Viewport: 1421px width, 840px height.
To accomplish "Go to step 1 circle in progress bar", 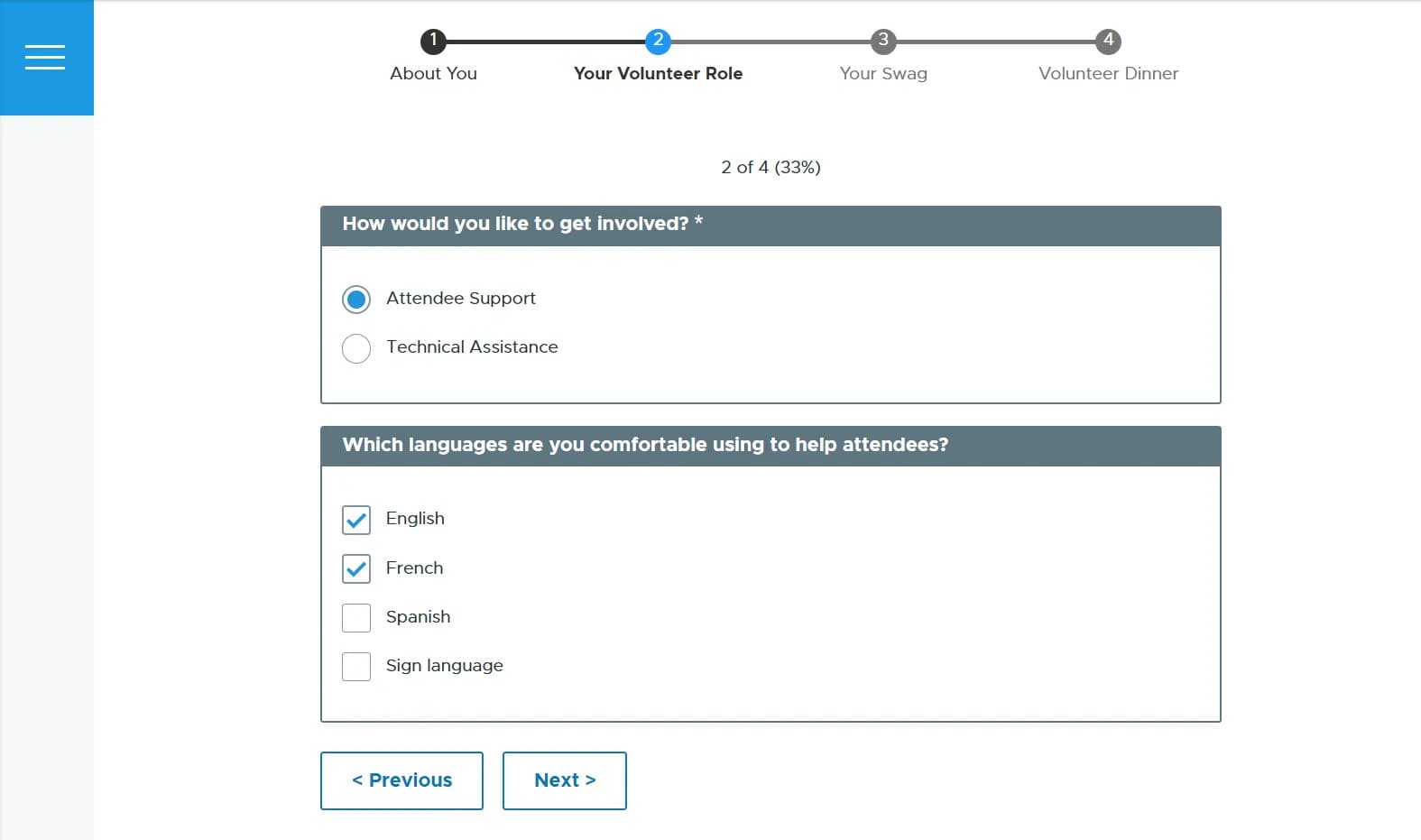I will [x=433, y=41].
